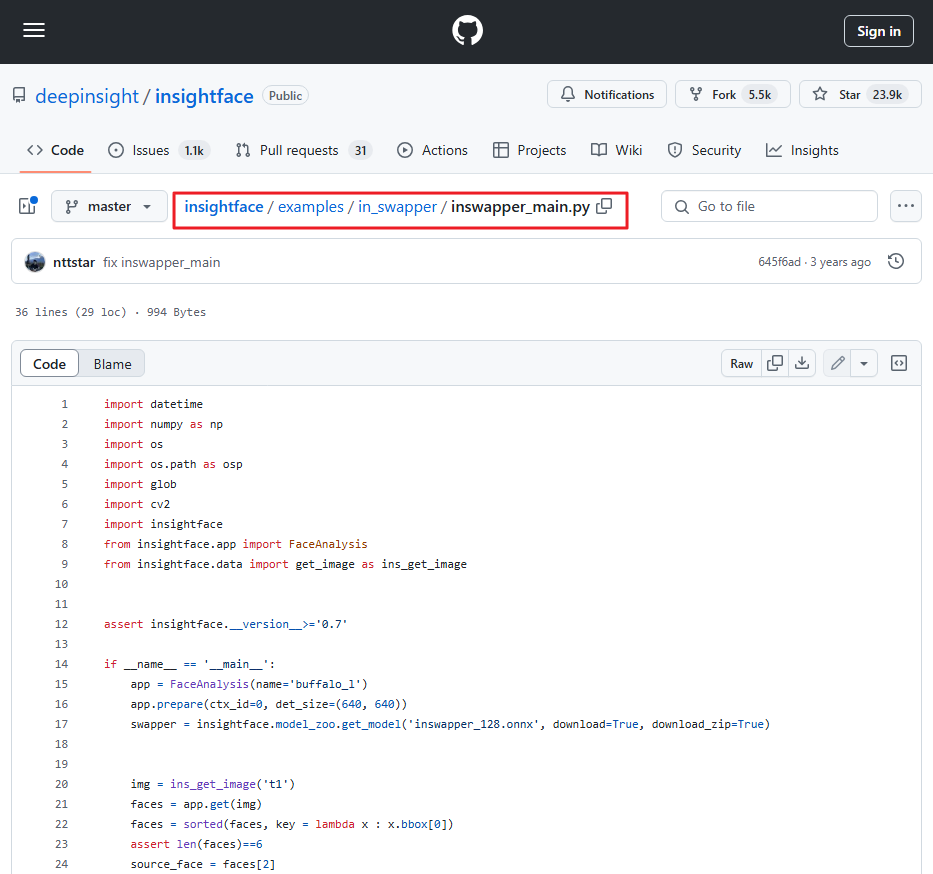The image size is (933, 874).
Task: Open the Issues tab
Action: coord(158,151)
